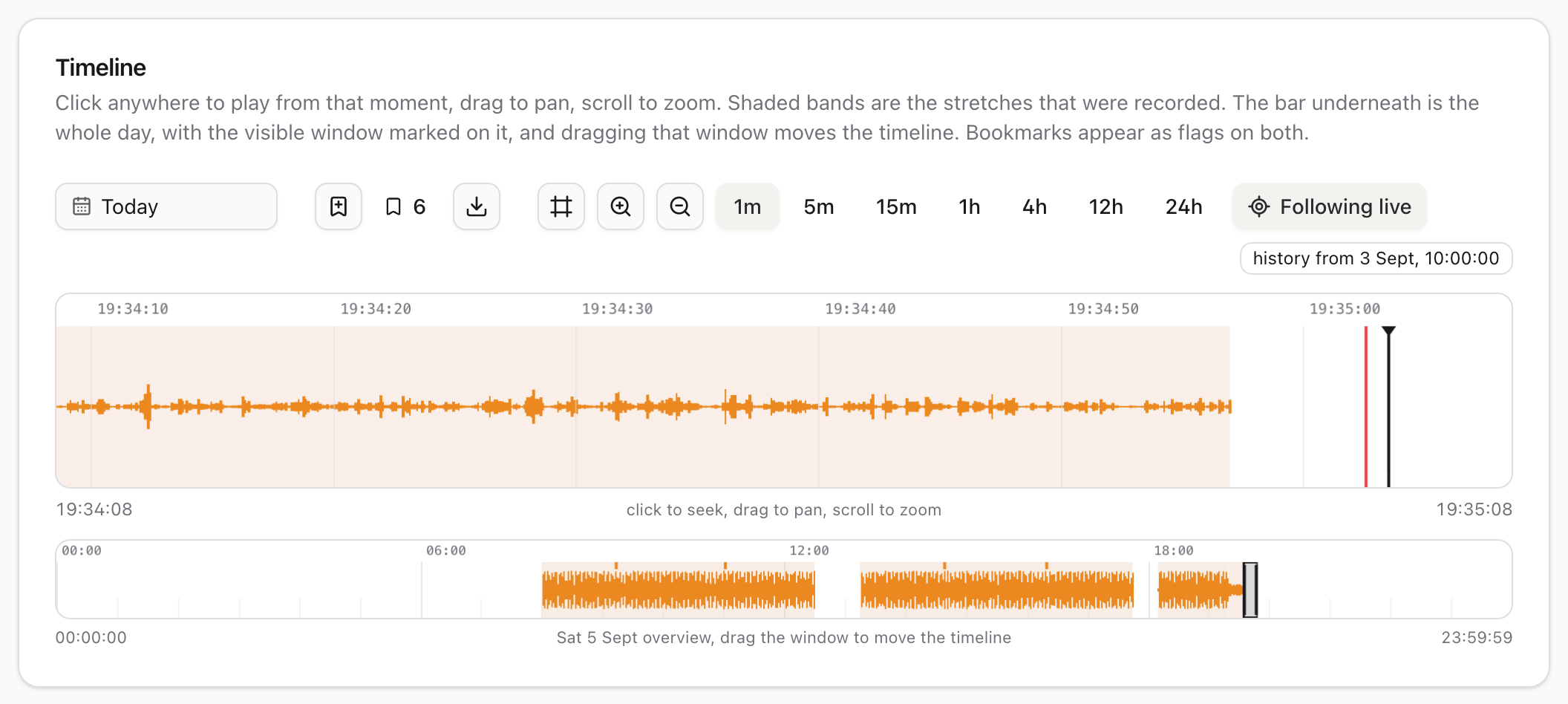Viewport: 1568px width, 704px height.
Task: Click the 19:34:10 tick label
Action: [x=133, y=309]
